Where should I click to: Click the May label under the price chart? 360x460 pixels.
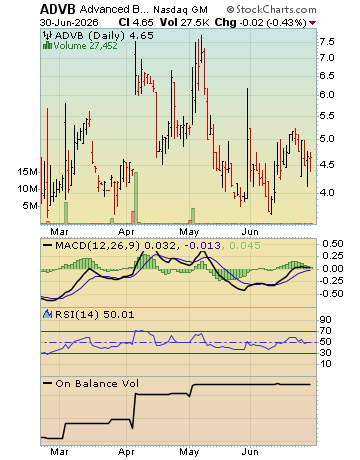189,232
